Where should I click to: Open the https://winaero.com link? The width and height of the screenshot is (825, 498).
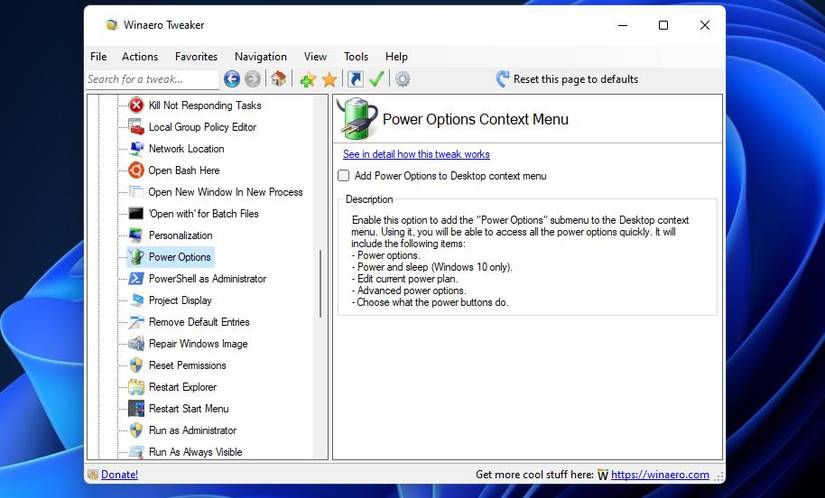pos(660,474)
